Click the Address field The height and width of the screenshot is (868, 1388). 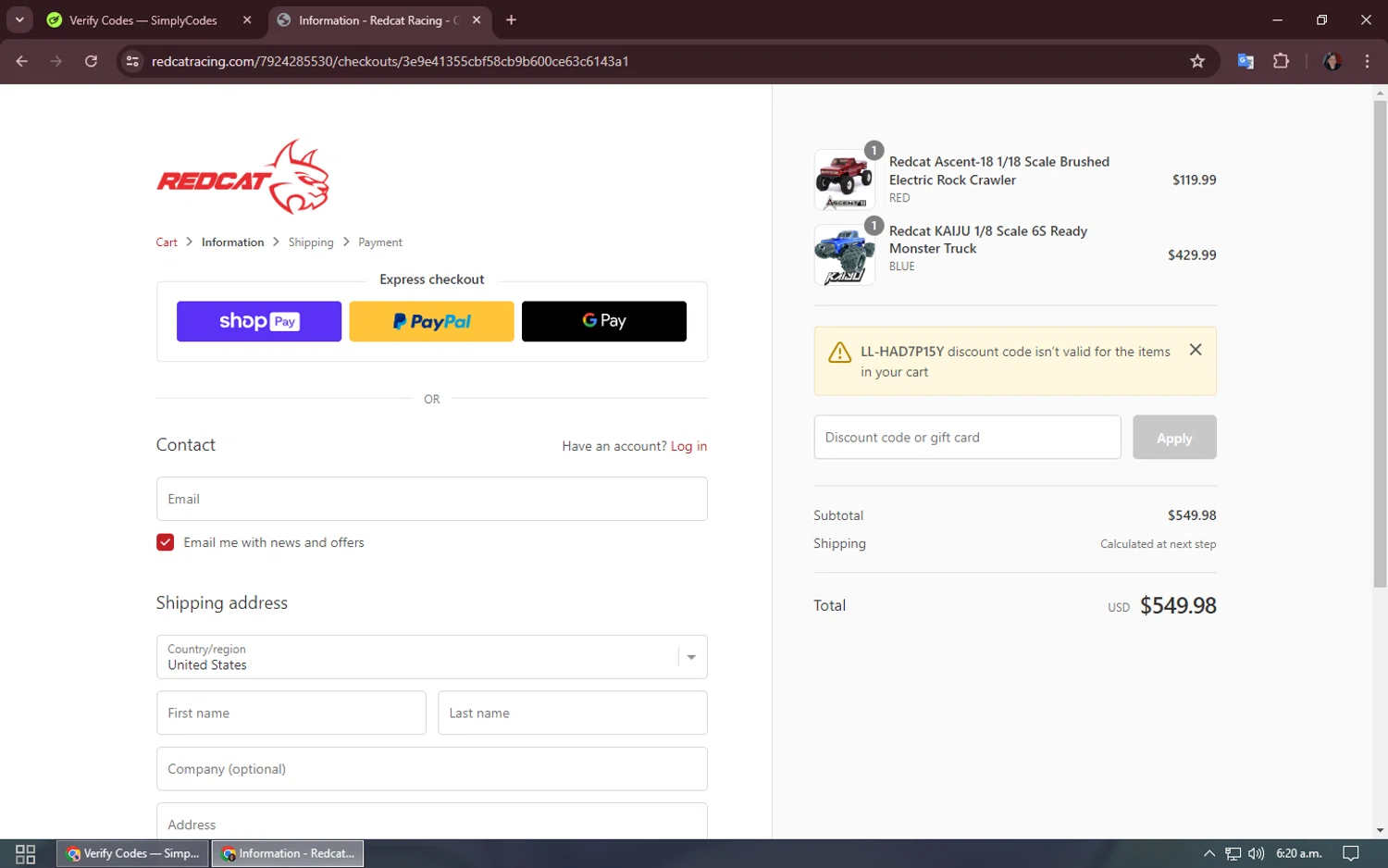(x=432, y=822)
